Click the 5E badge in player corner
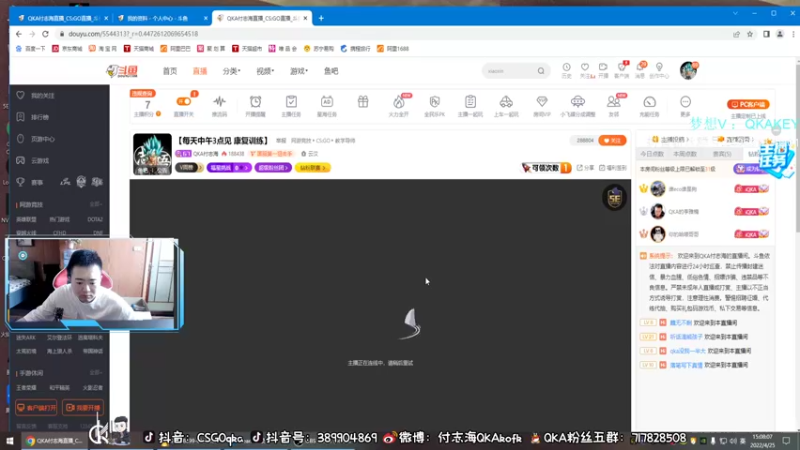Viewport: 800px width, 450px height. click(614, 197)
